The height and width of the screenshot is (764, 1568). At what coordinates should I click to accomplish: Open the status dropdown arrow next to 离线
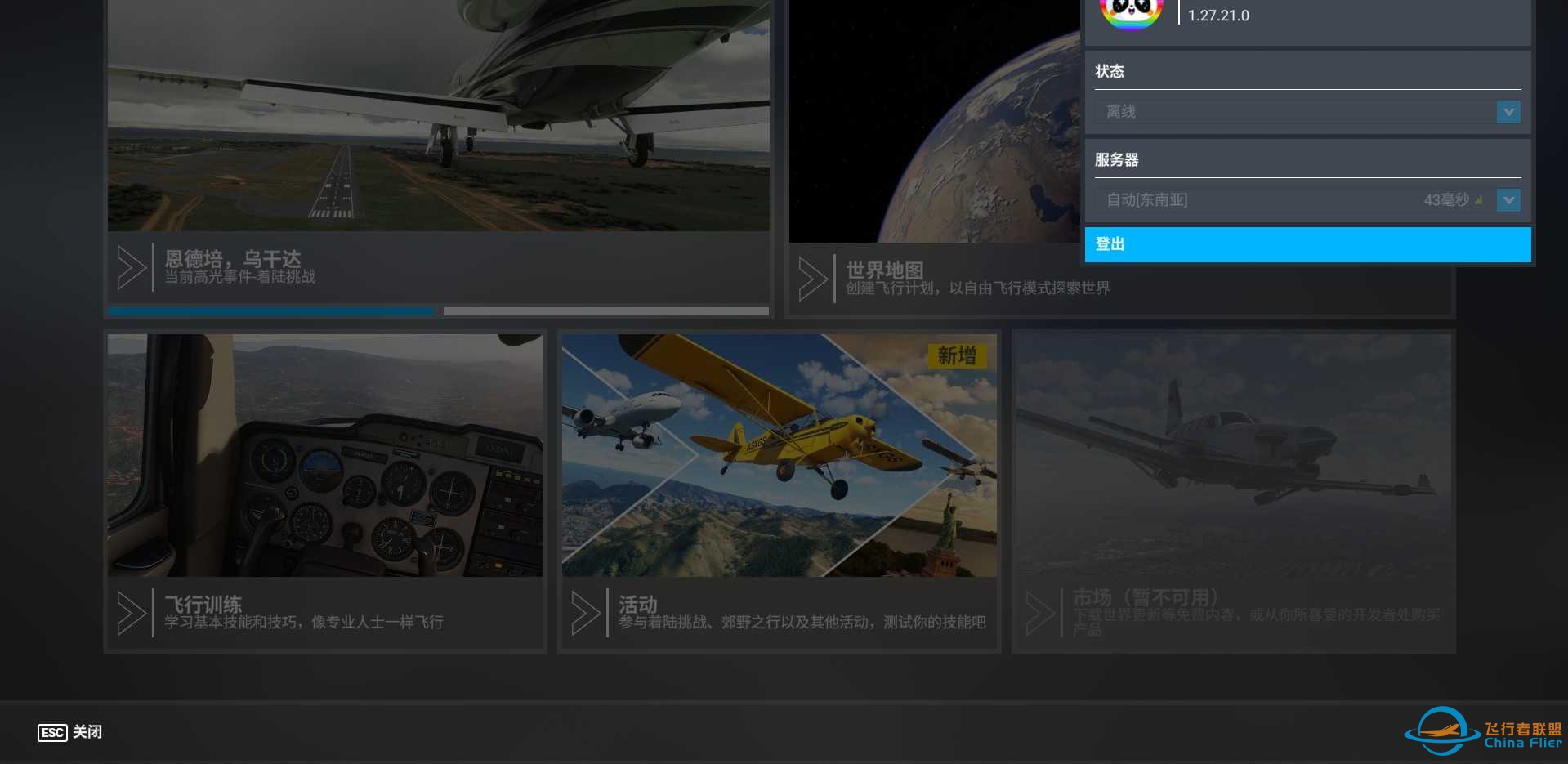tap(1508, 112)
